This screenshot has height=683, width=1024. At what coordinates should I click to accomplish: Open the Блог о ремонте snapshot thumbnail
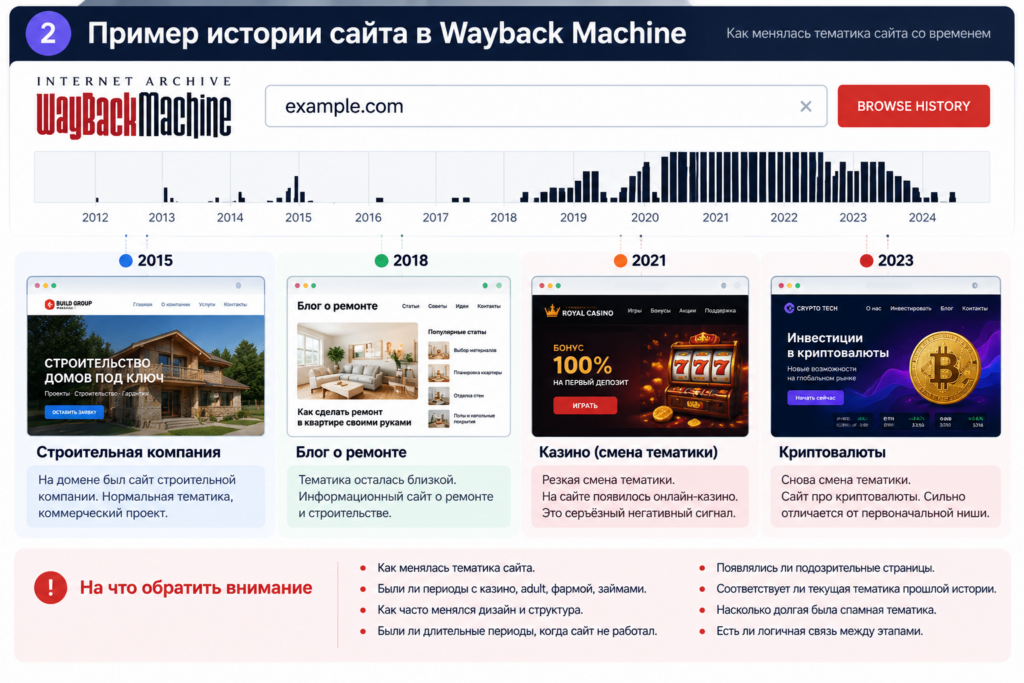tap(398, 356)
